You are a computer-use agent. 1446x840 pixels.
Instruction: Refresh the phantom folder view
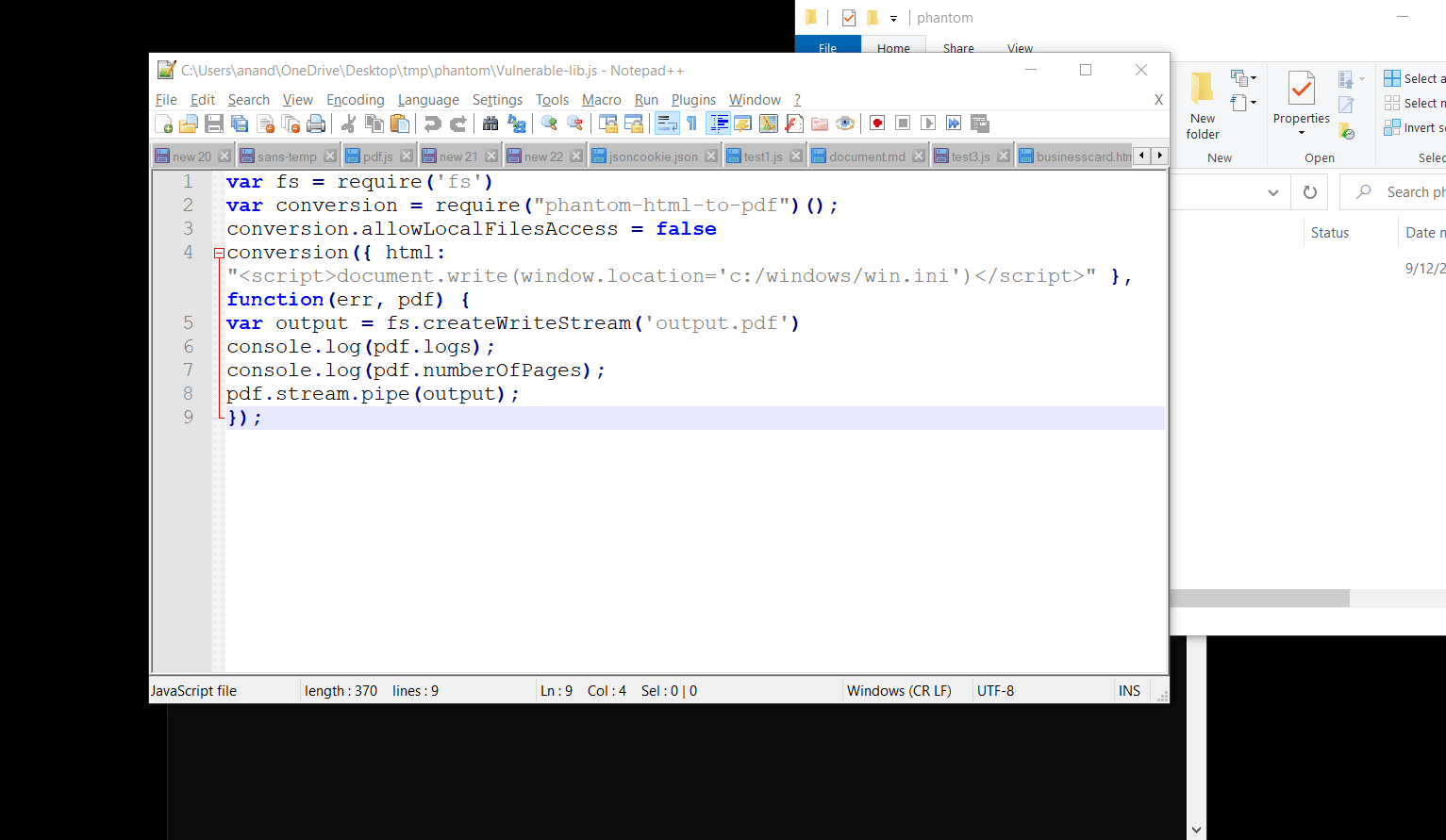click(1309, 191)
